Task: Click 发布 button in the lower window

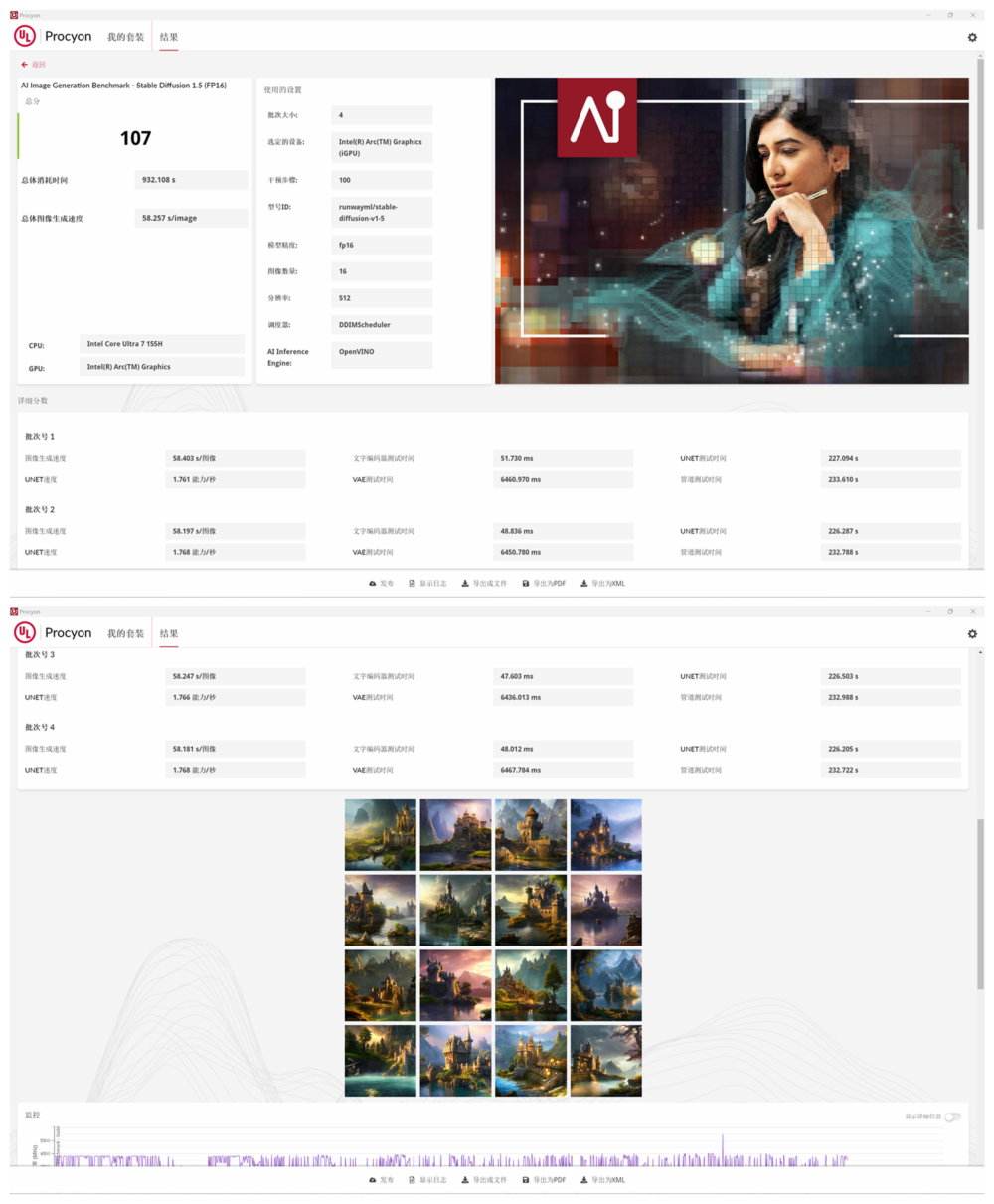Action: point(382,1180)
